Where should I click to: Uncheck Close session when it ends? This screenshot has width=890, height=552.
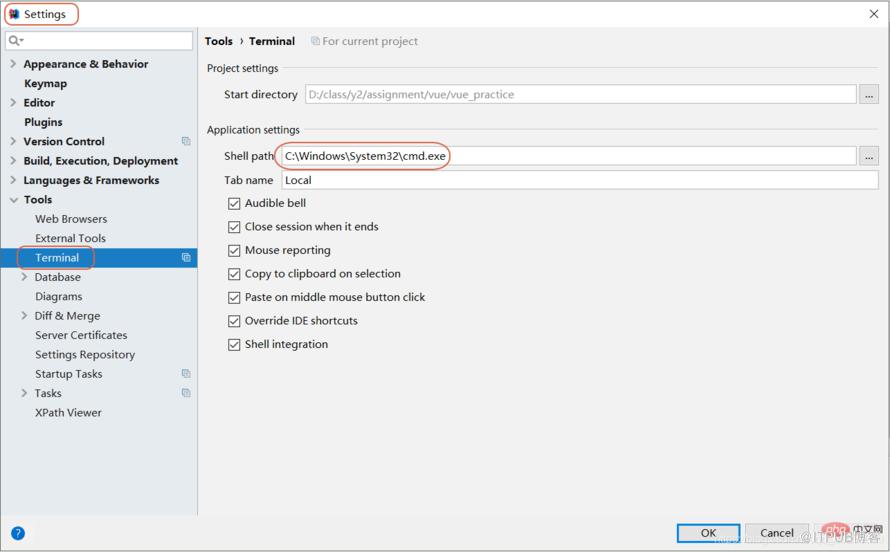coord(234,227)
